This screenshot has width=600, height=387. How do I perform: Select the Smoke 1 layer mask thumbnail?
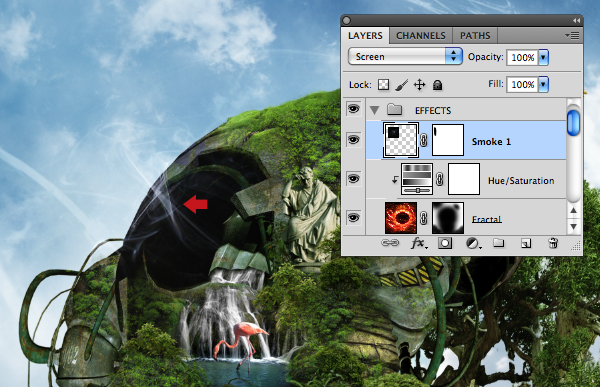(448, 140)
